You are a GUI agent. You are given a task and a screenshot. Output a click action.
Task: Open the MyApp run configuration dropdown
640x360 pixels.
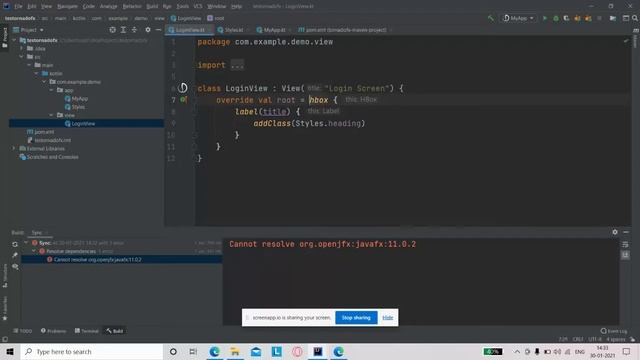(519, 18)
